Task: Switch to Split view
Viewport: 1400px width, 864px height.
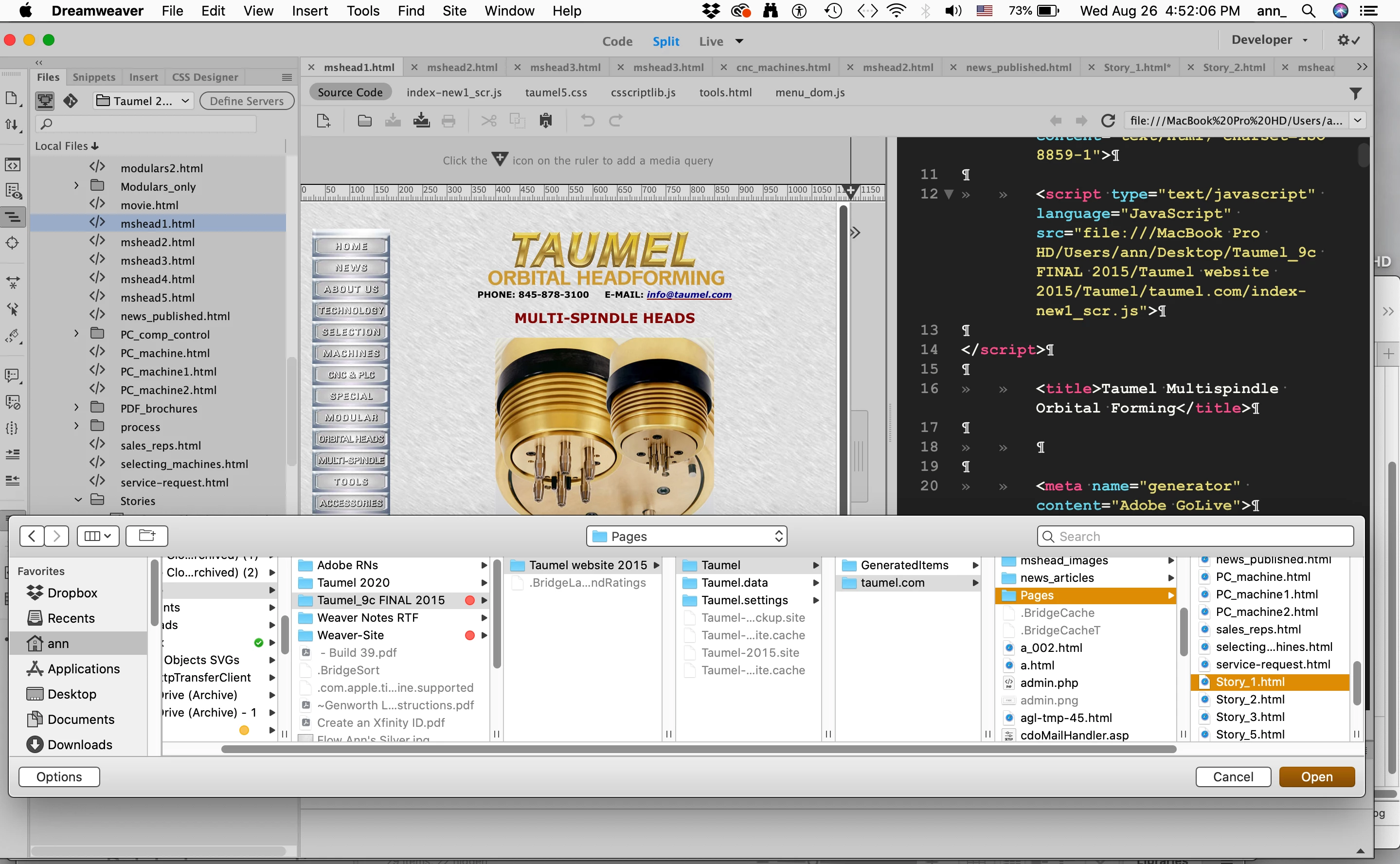Action: click(x=666, y=41)
